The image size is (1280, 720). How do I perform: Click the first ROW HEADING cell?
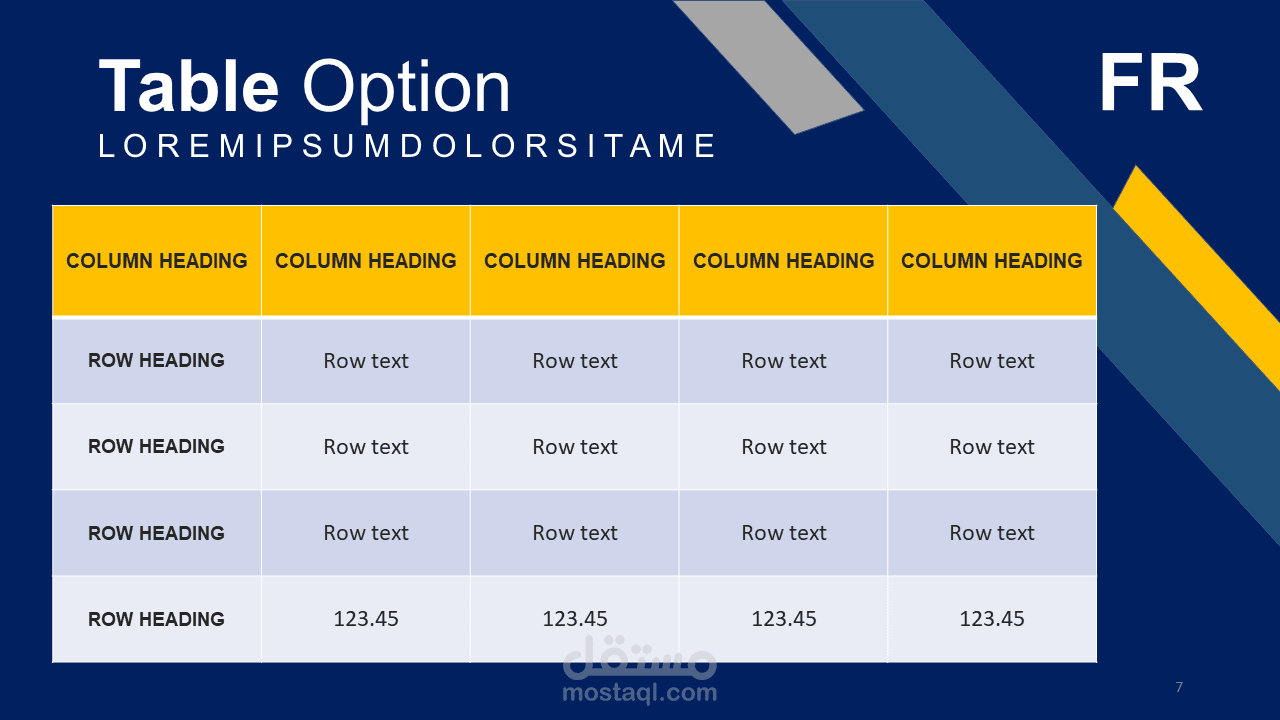click(x=157, y=361)
